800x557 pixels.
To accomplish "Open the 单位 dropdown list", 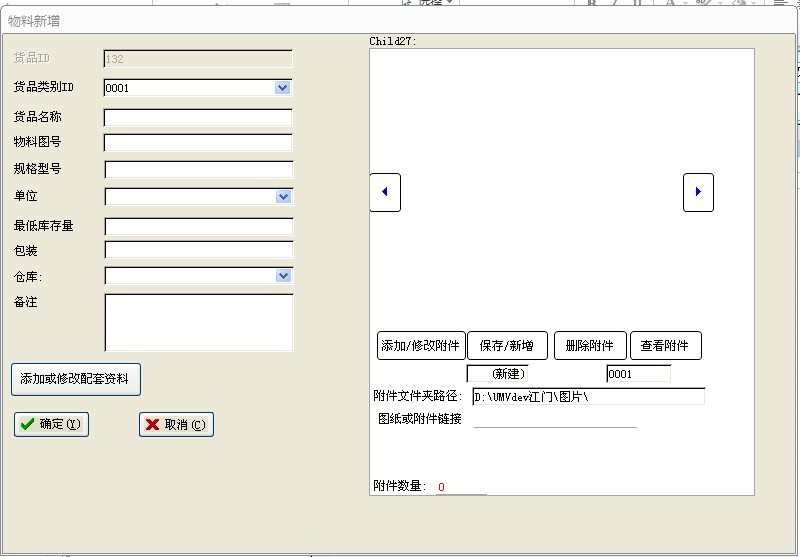I will (x=283, y=196).
